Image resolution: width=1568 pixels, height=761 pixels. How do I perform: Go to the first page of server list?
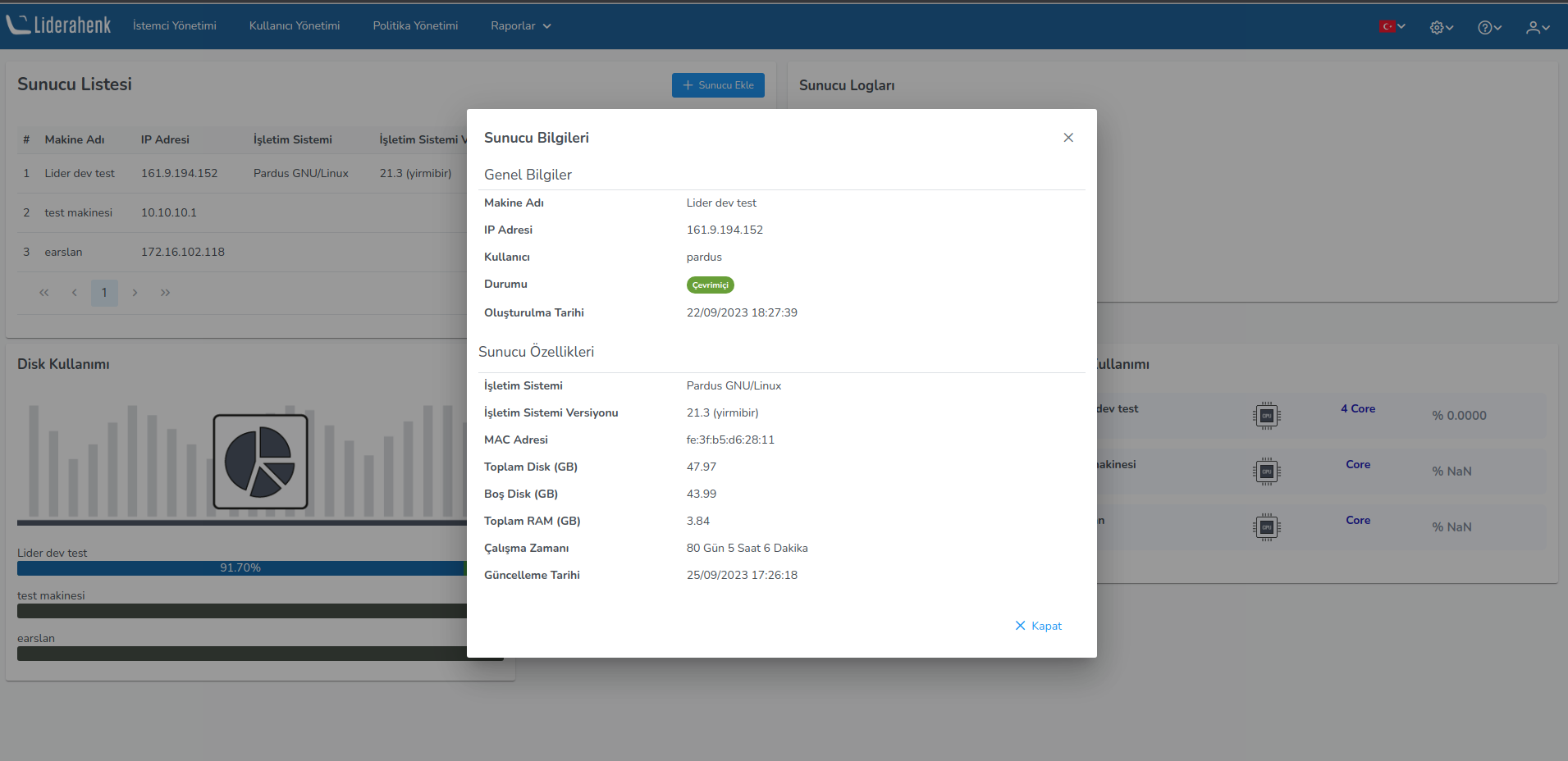click(x=44, y=293)
